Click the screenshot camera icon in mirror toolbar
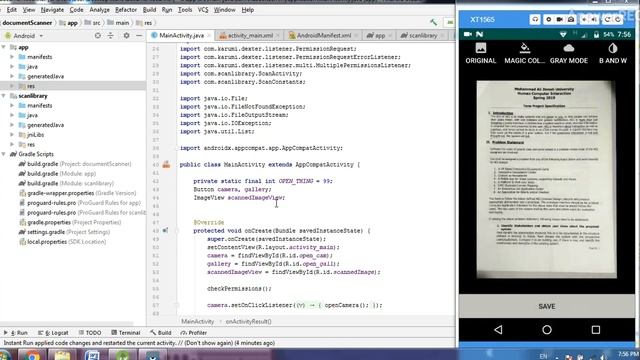640x360 pixels. pos(571,19)
